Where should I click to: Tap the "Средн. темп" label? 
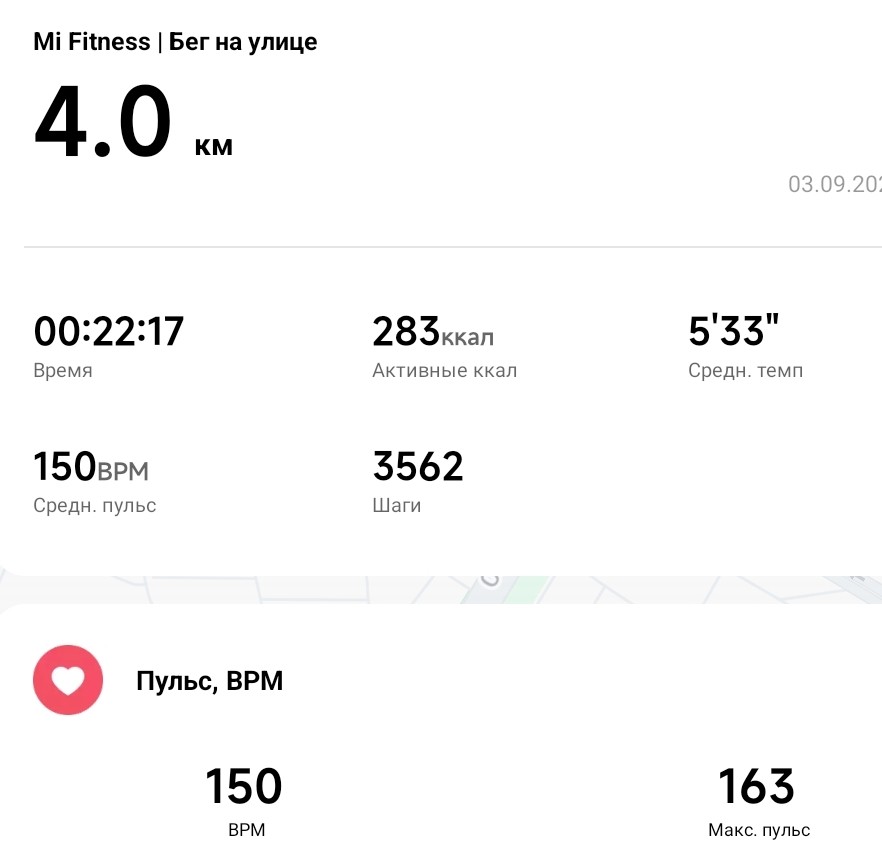click(745, 371)
